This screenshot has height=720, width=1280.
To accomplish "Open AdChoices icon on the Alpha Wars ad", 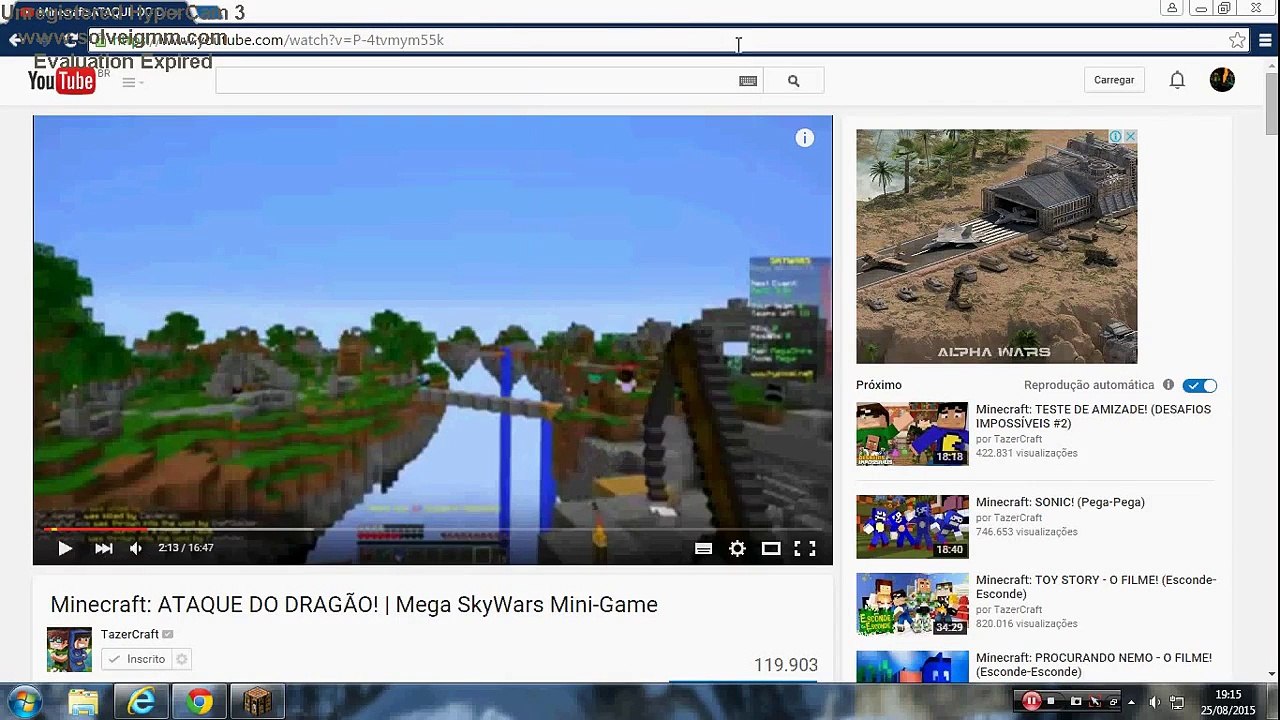I will pyautogui.click(x=1116, y=136).
